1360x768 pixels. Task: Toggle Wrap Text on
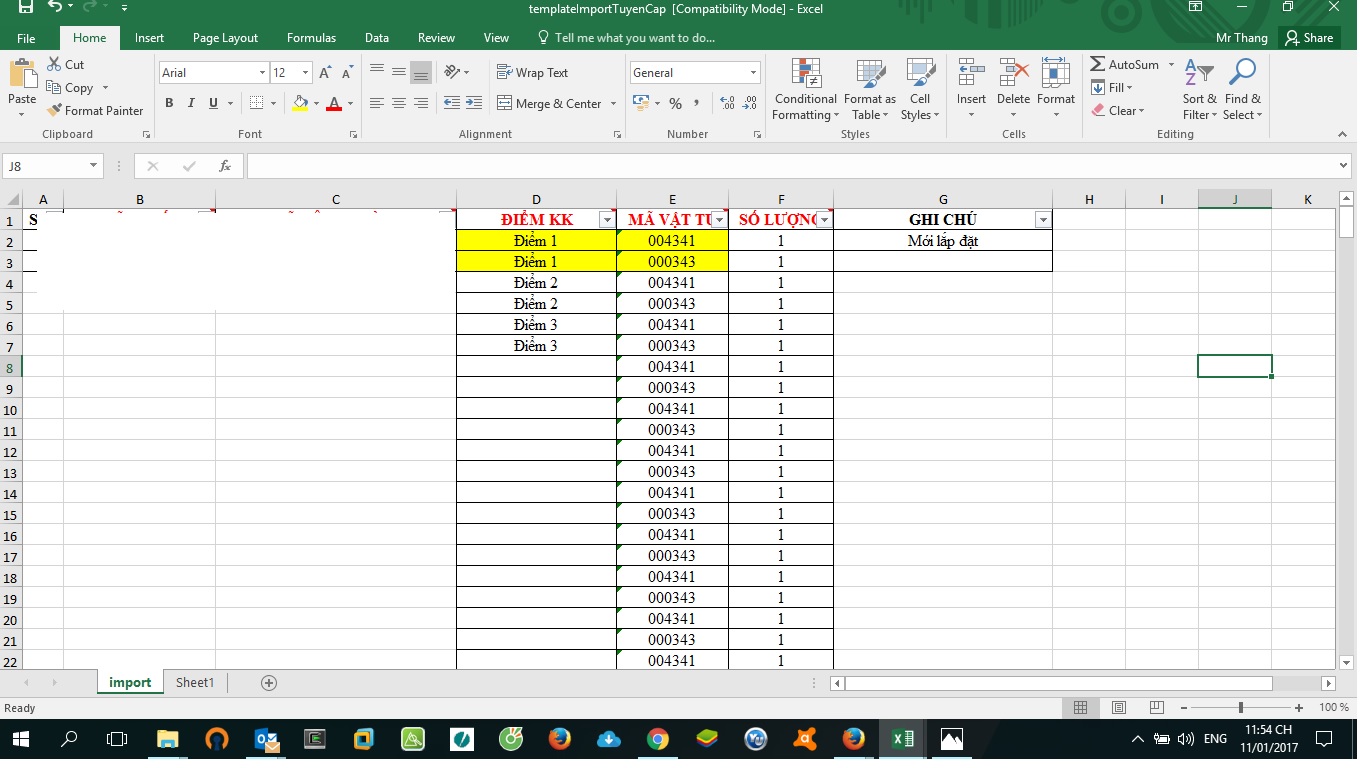coord(532,73)
